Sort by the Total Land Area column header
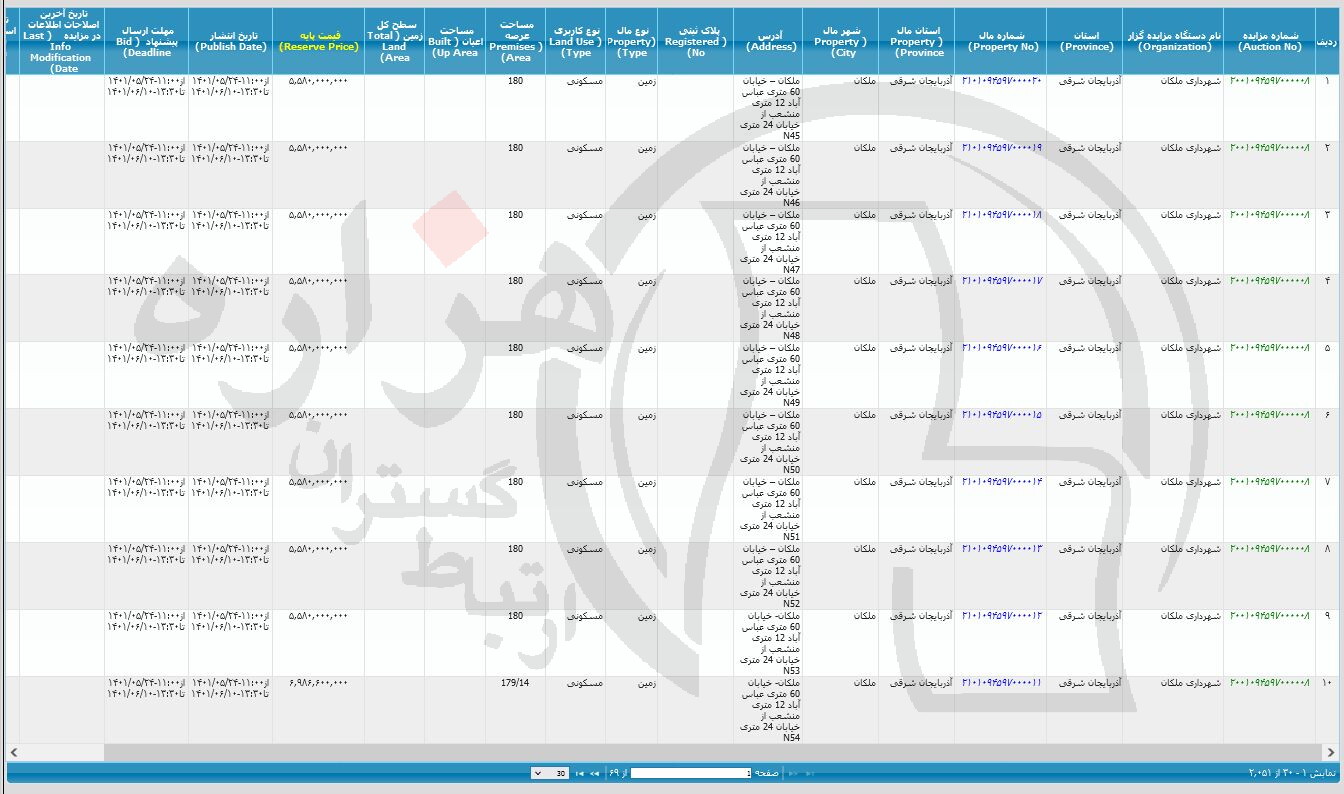This screenshot has width=1344, height=794. [x=394, y=41]
